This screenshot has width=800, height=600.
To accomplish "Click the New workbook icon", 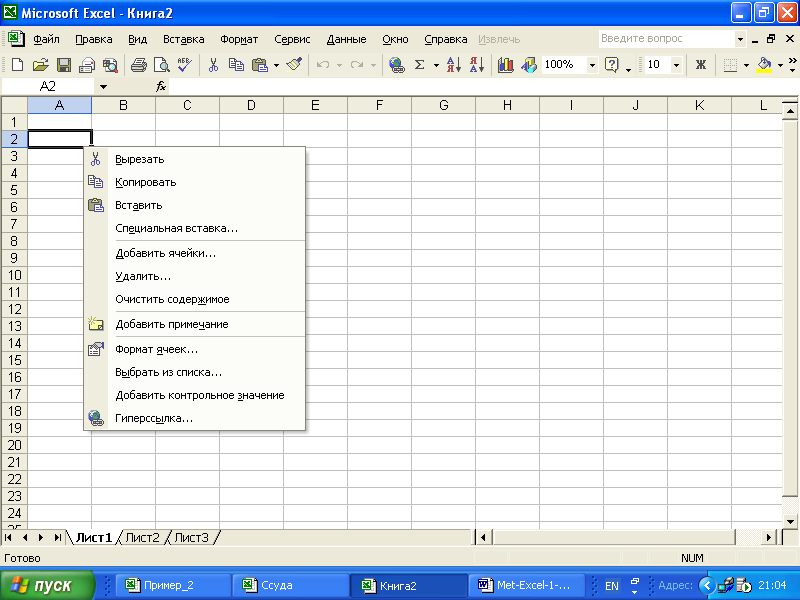I will tap(17, 65).
